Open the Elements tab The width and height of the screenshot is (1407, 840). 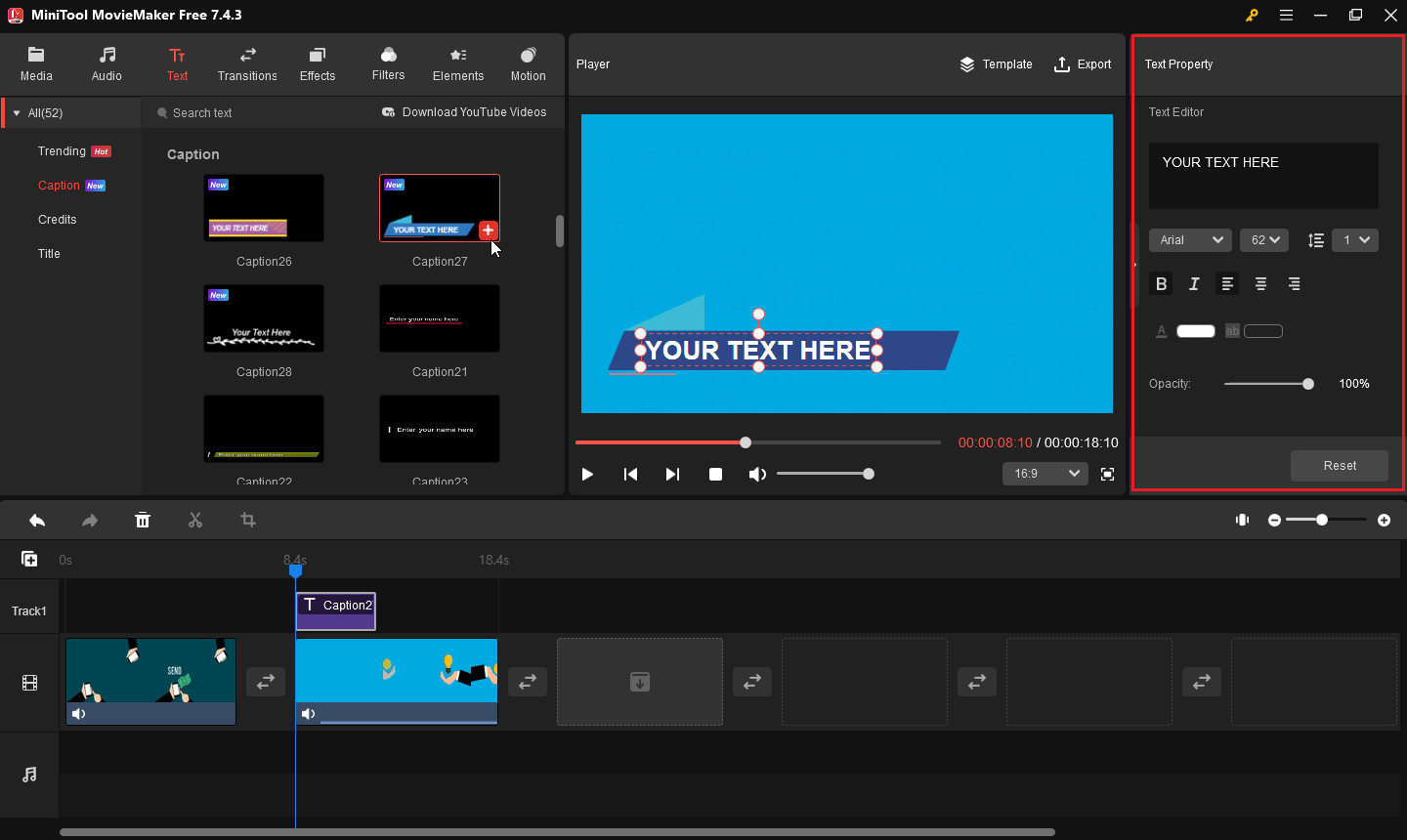tap(458, 63)
